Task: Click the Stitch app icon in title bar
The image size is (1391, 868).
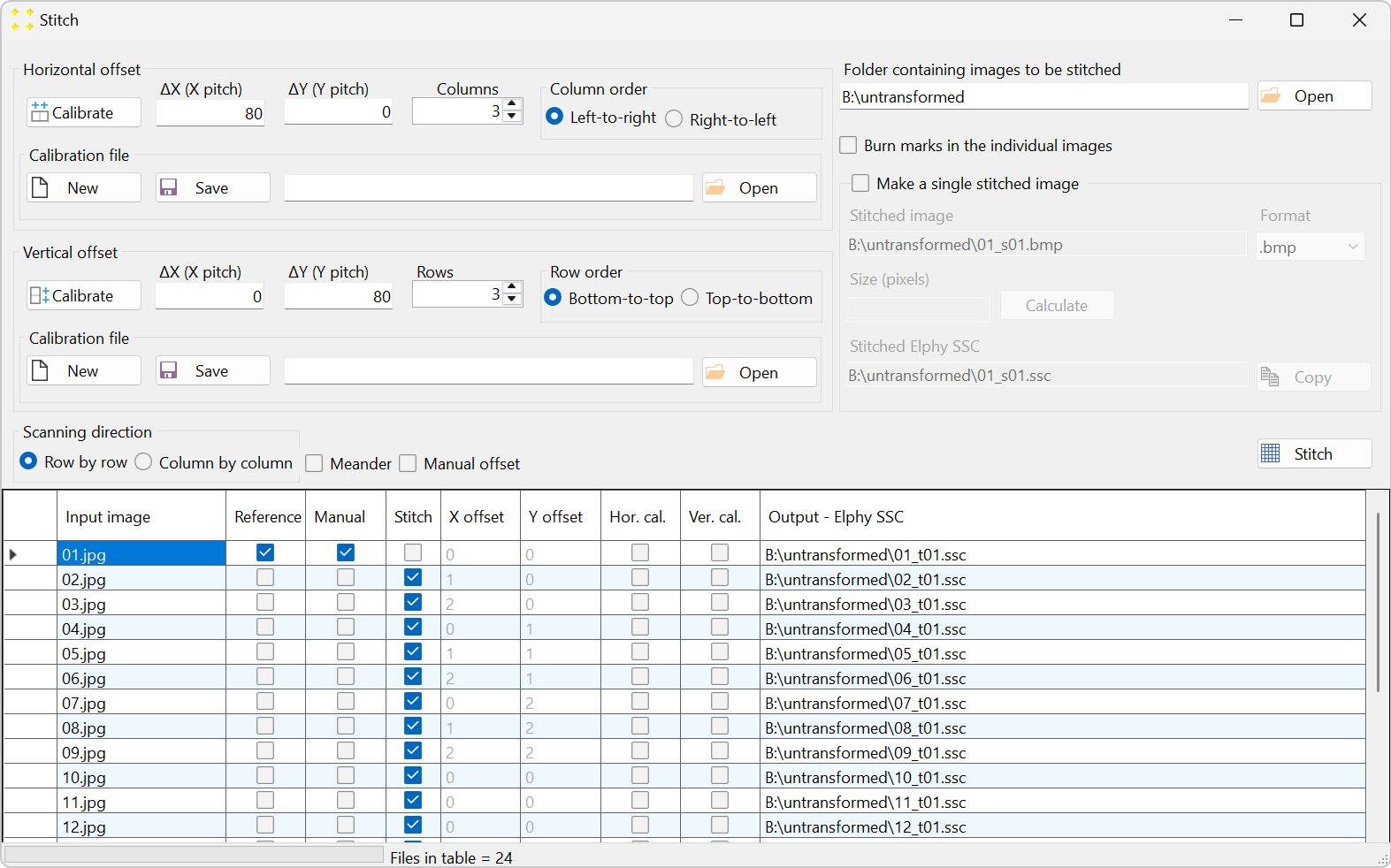Action: pos(22,19)
